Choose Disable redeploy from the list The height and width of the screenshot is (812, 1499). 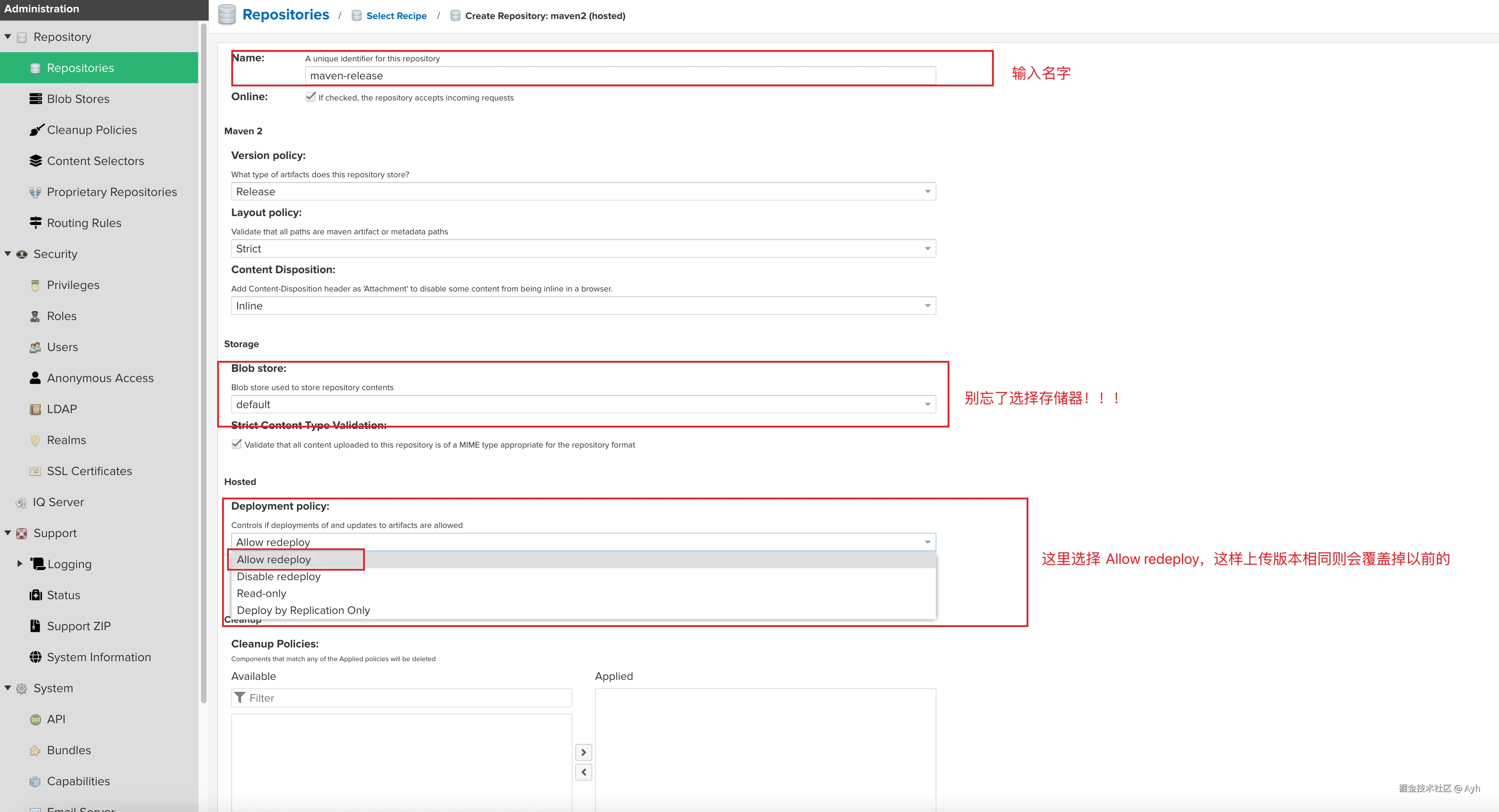tap(279, 577)
